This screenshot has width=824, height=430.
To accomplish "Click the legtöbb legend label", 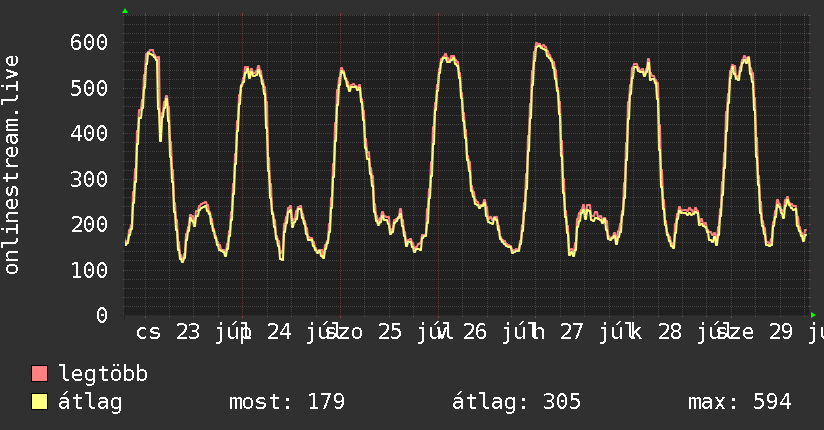I will (x=103, y=374).
